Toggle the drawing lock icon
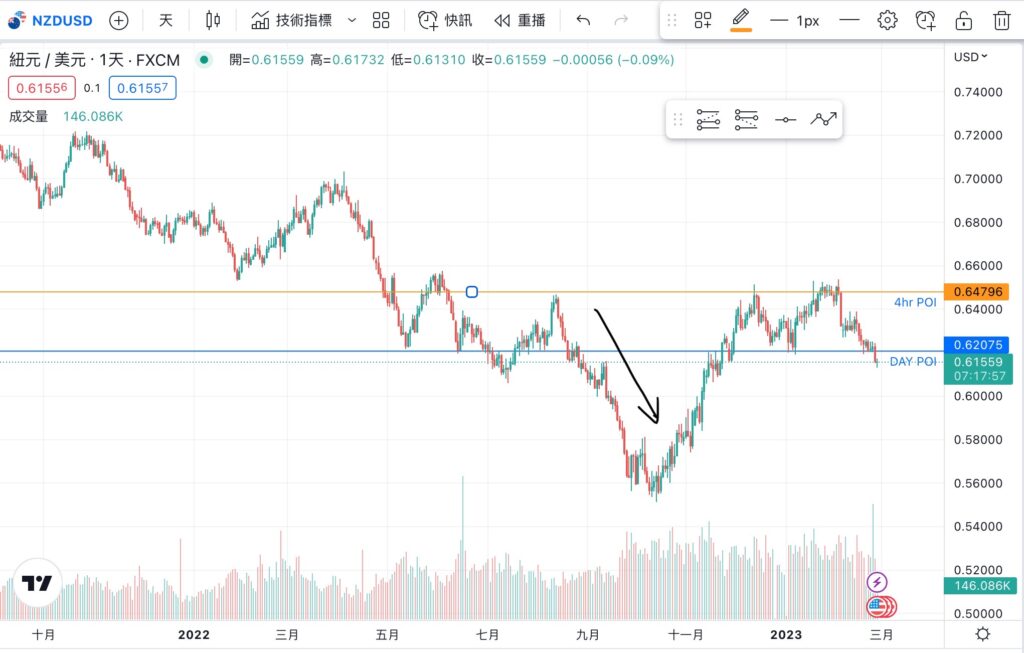 (963, 20)
